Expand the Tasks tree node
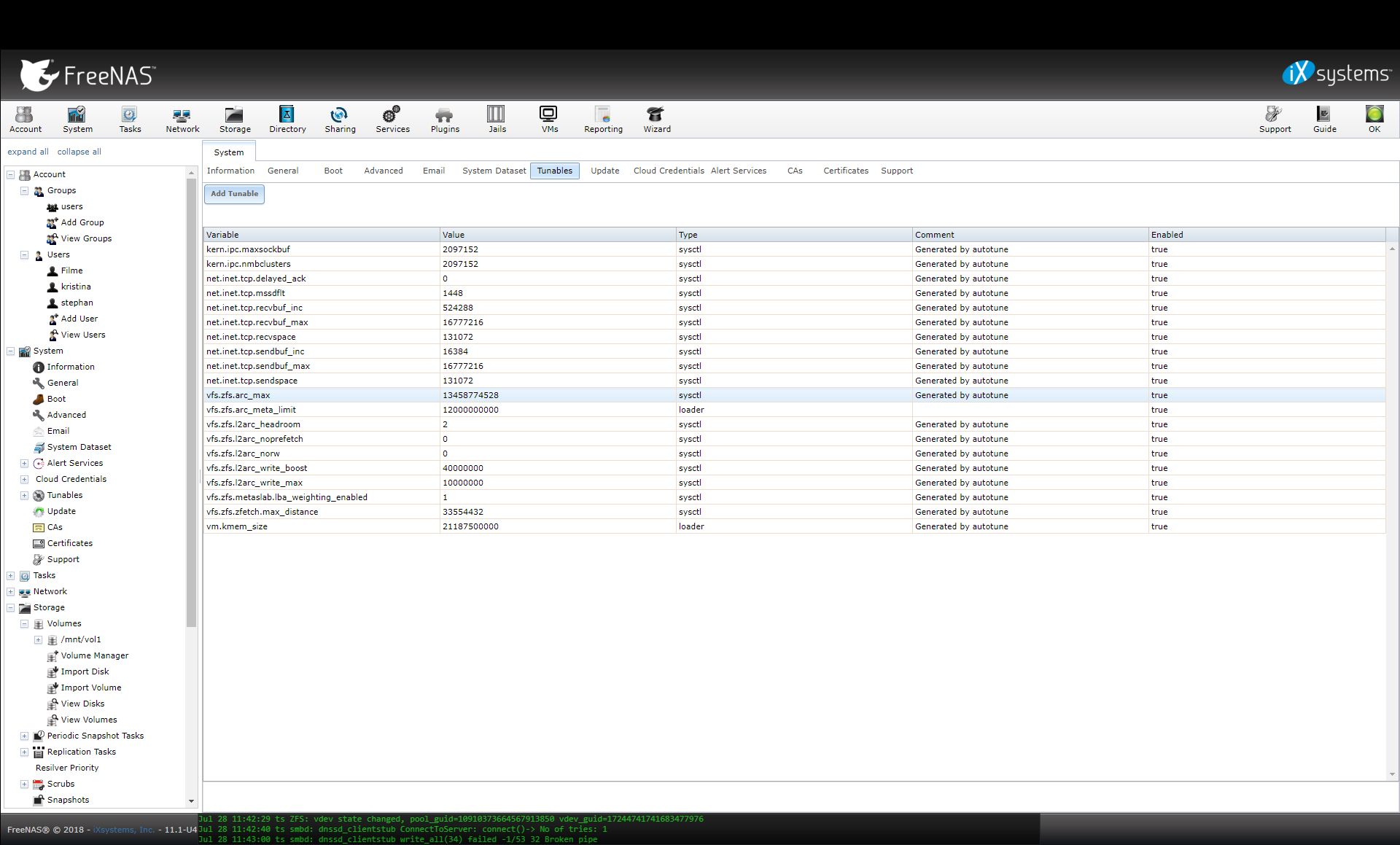Image resolution: width=1400 pixels, height=845 pixels. [x=11, y=575]
